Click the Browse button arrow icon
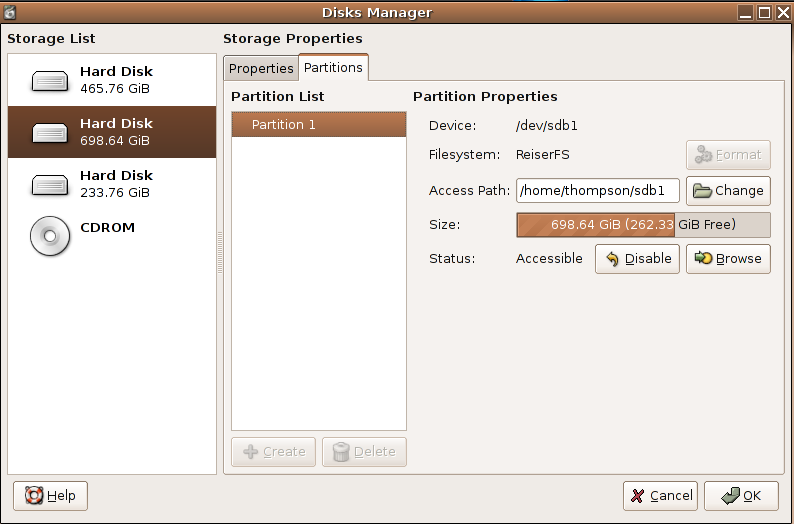794x524 pixels. pos(703,259)
